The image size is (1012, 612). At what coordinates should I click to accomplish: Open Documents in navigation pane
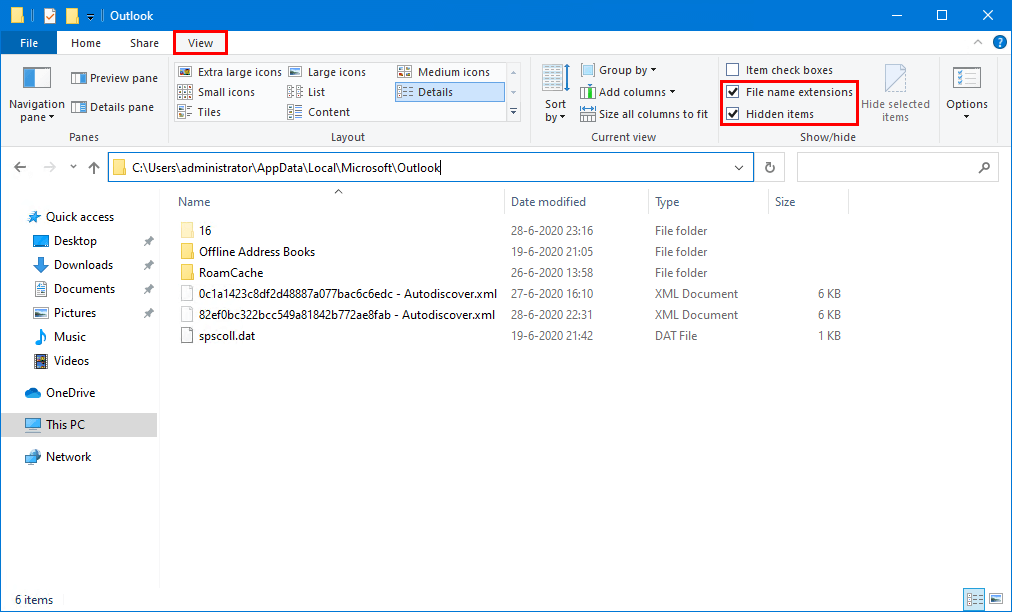click(85, 289)
